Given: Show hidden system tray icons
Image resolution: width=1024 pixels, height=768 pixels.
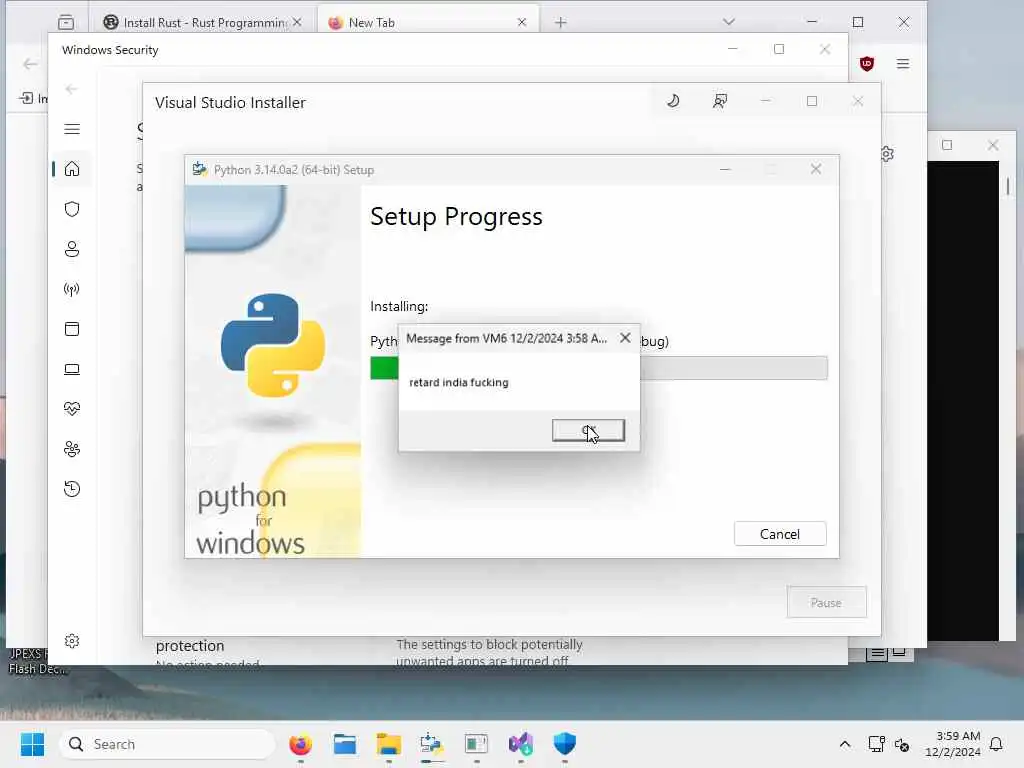Looking at the screenshot, I should click(844, 744).
